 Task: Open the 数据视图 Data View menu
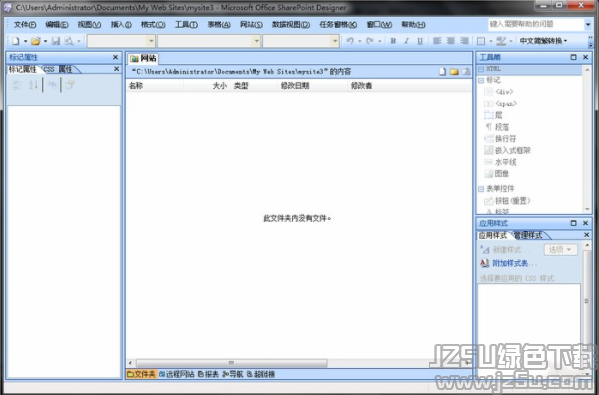click(291, 24)
